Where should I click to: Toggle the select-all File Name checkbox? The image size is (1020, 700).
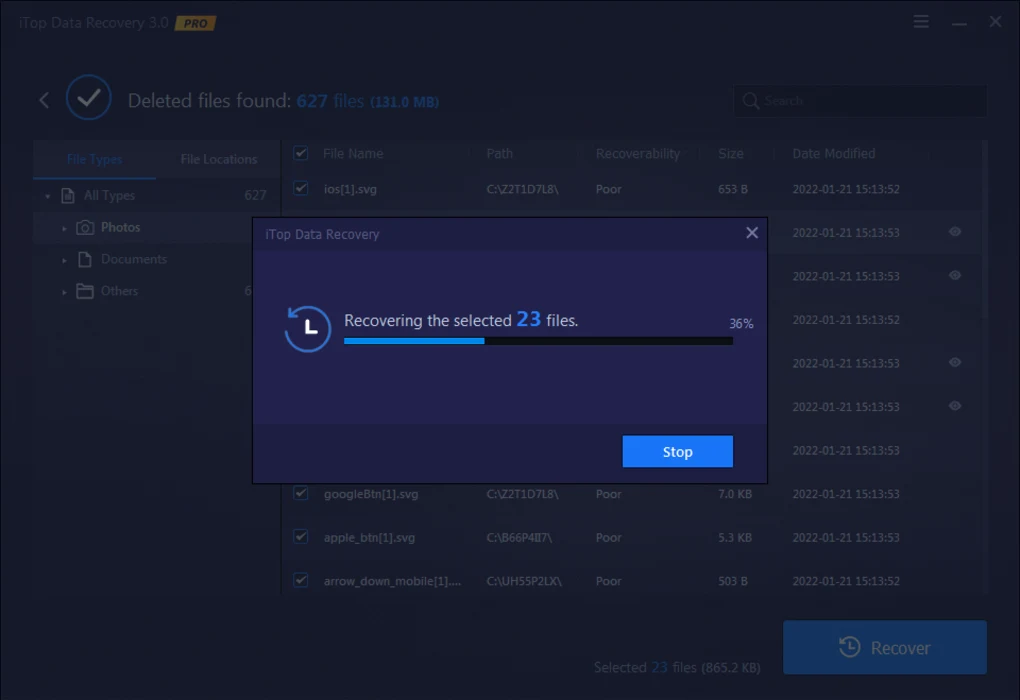[x=300, y=154]
